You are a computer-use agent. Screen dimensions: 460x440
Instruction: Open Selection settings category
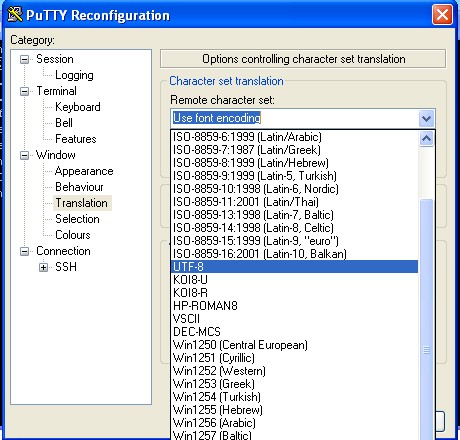[77, 219]
